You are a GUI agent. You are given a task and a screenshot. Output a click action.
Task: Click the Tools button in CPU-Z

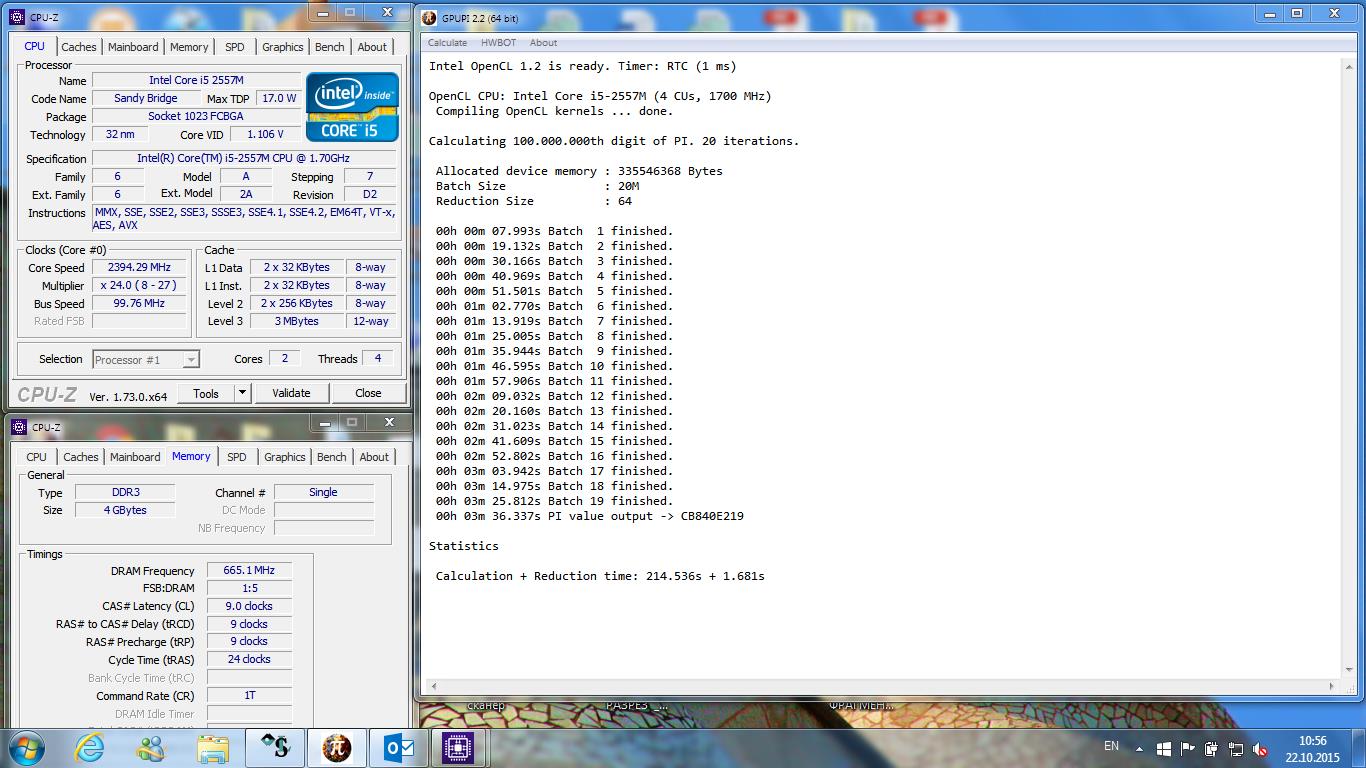206,393
